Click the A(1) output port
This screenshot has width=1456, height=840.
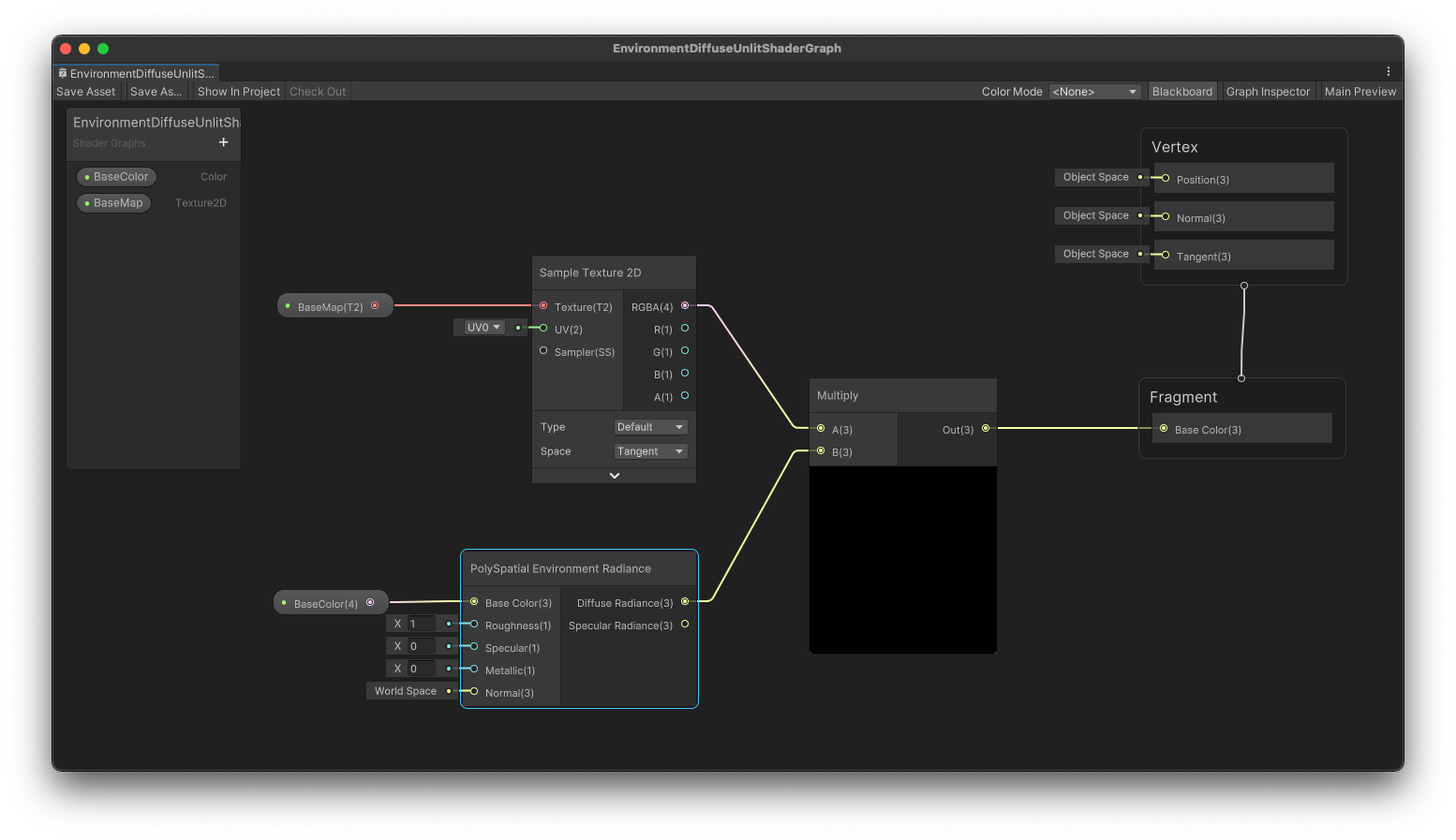pyautogui.click(x=685, y=395)
